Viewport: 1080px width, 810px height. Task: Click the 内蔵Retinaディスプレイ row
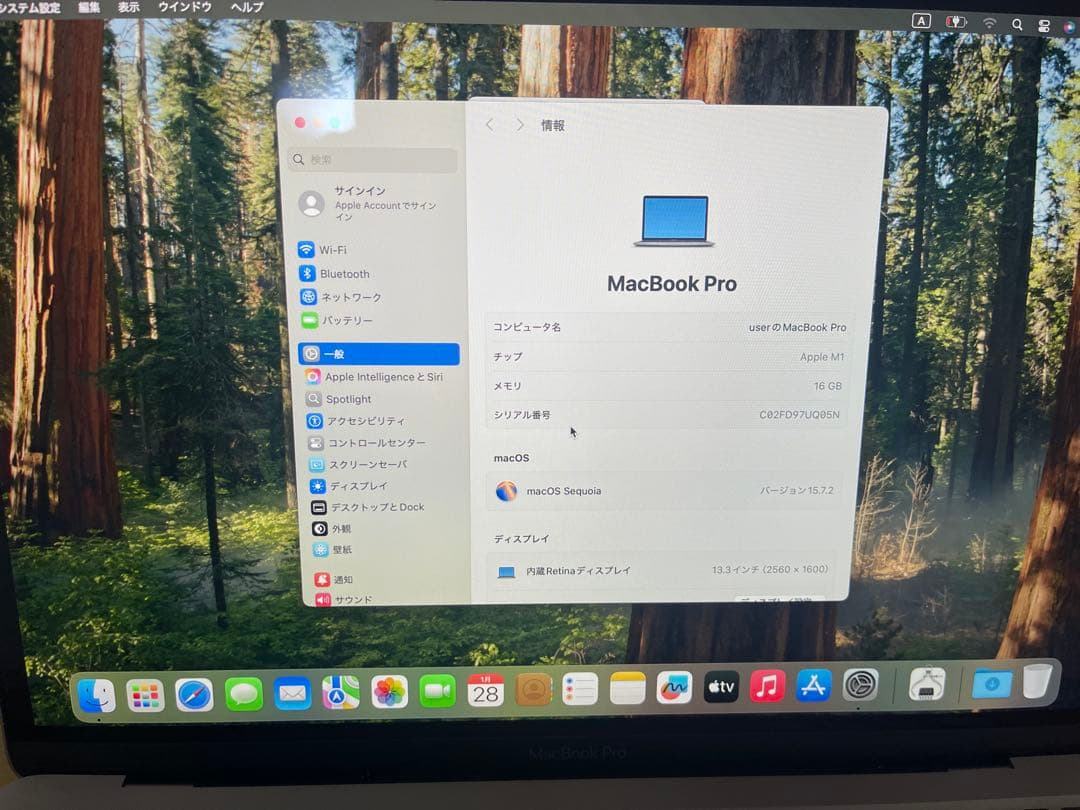(661, 570)
